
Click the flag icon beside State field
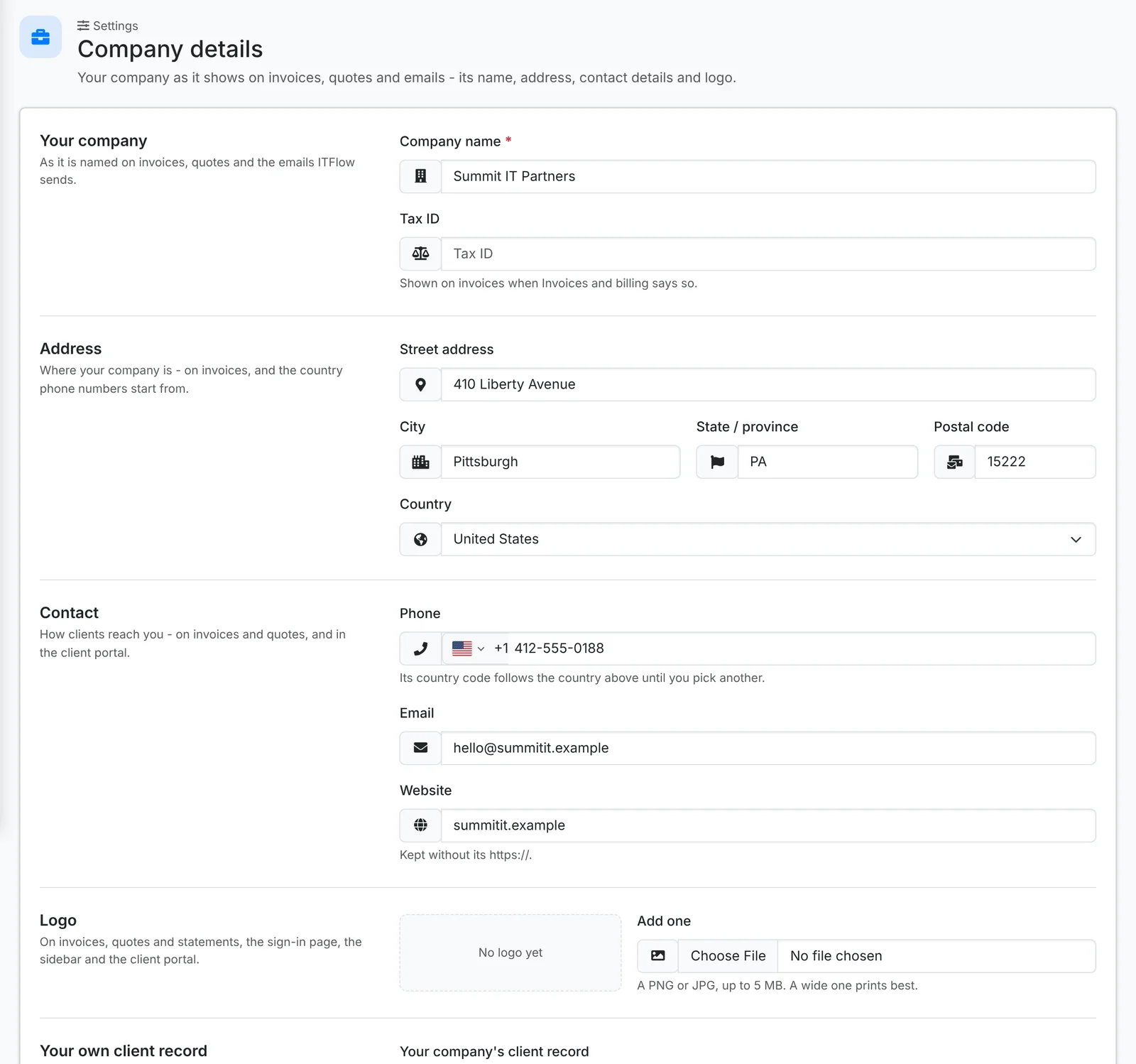tap(717, 462)
